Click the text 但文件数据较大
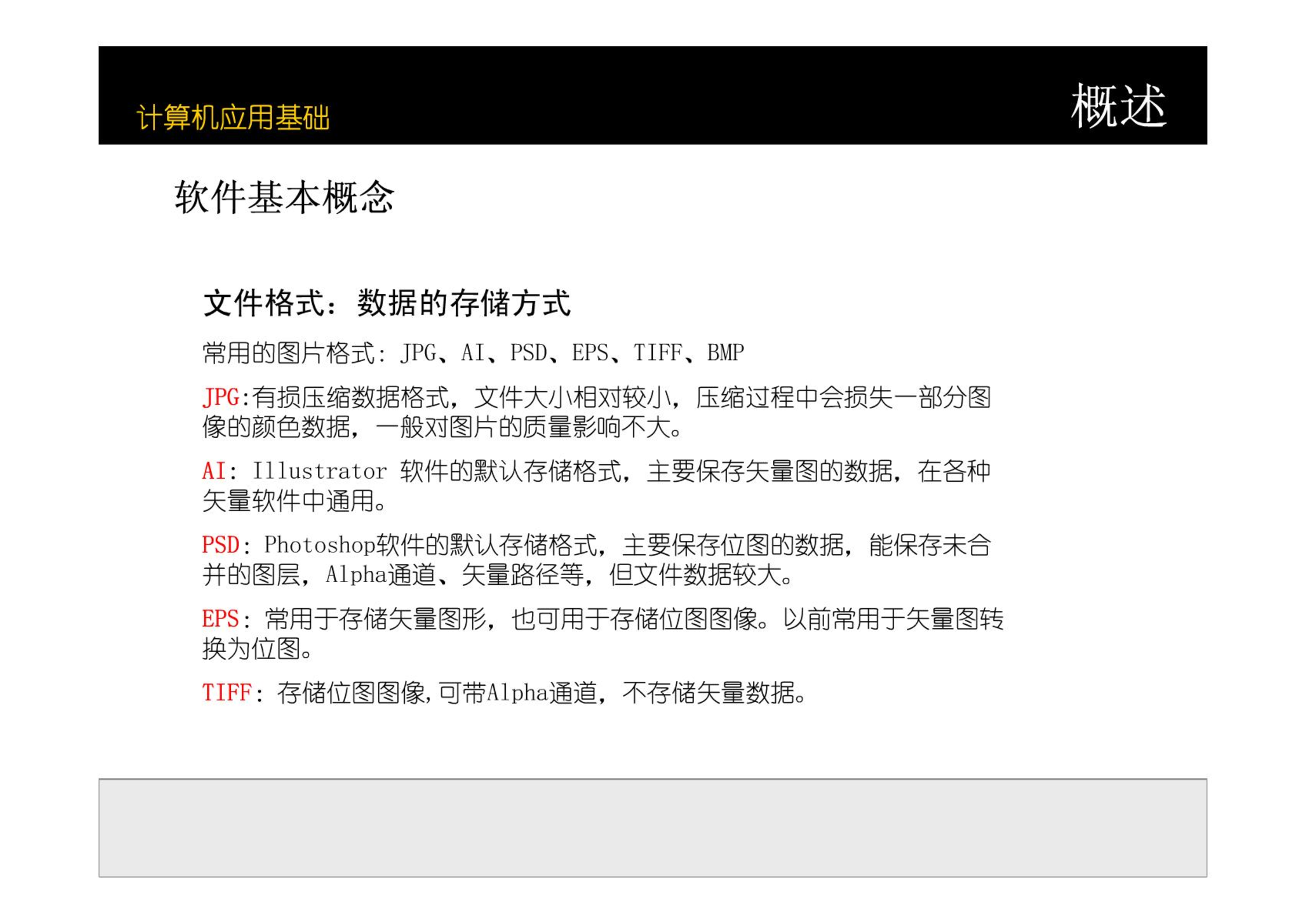 pos(694,575)
